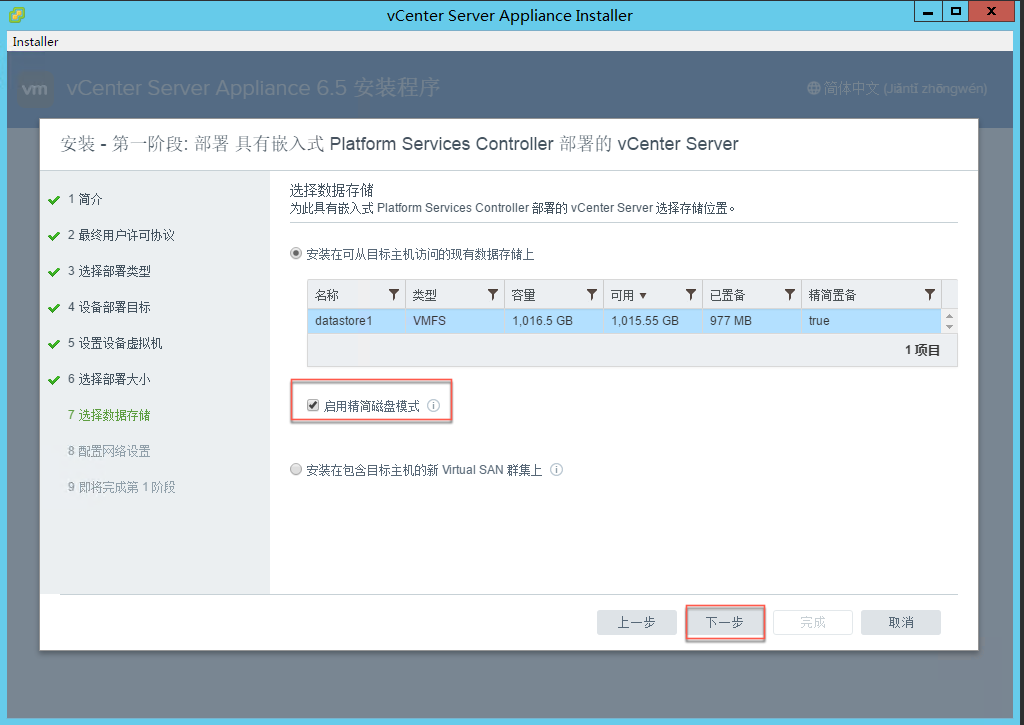Select step 7 选择数据存储
Screen dimensions: 1024x725
[x=109, y=415]
